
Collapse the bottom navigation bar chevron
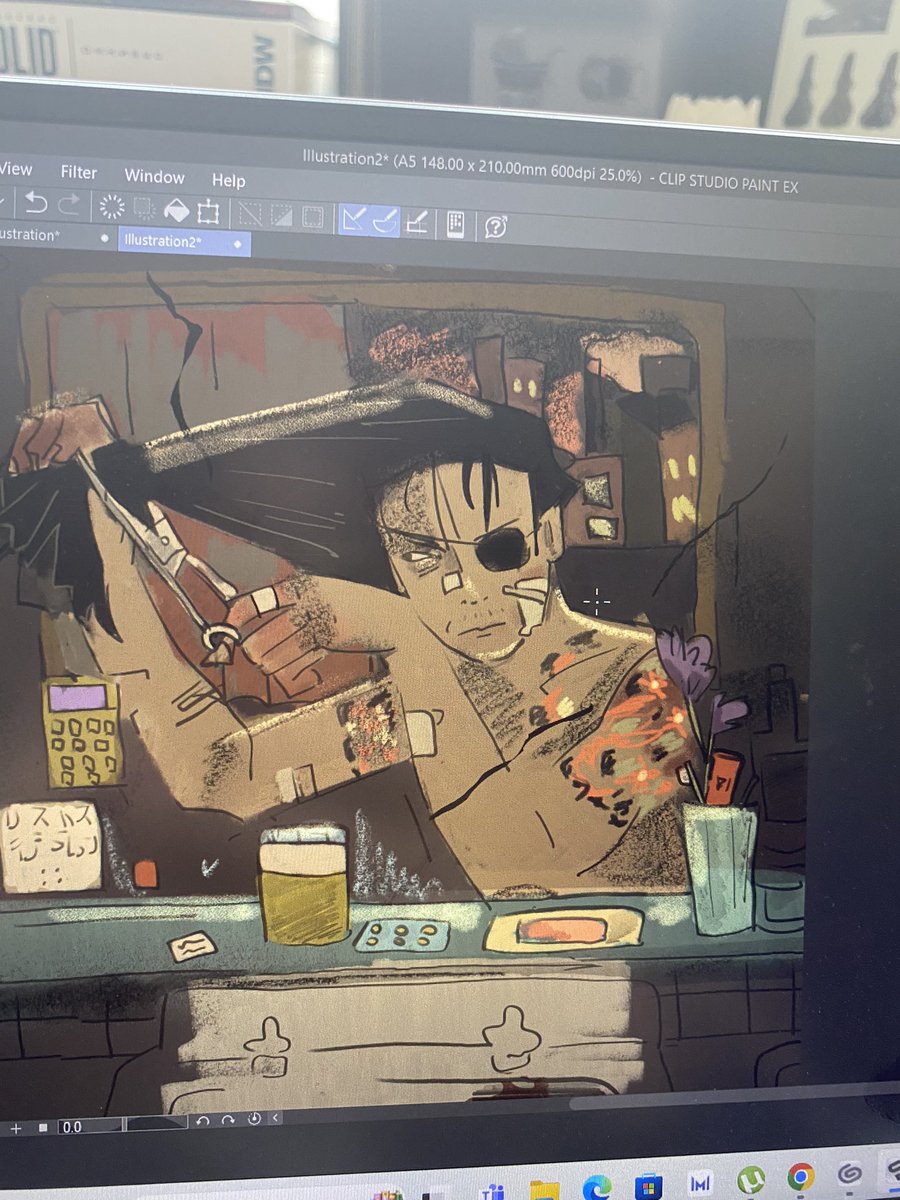(x=276, y=1118)
